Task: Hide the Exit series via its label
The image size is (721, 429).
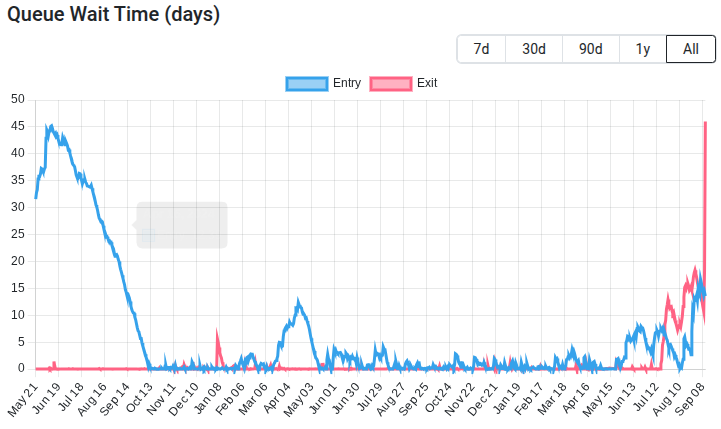Action: (427, 83)
